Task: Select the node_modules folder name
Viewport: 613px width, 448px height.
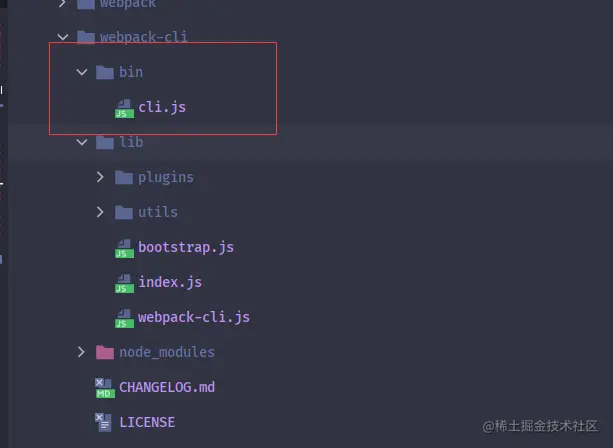Action: (167, 352)
